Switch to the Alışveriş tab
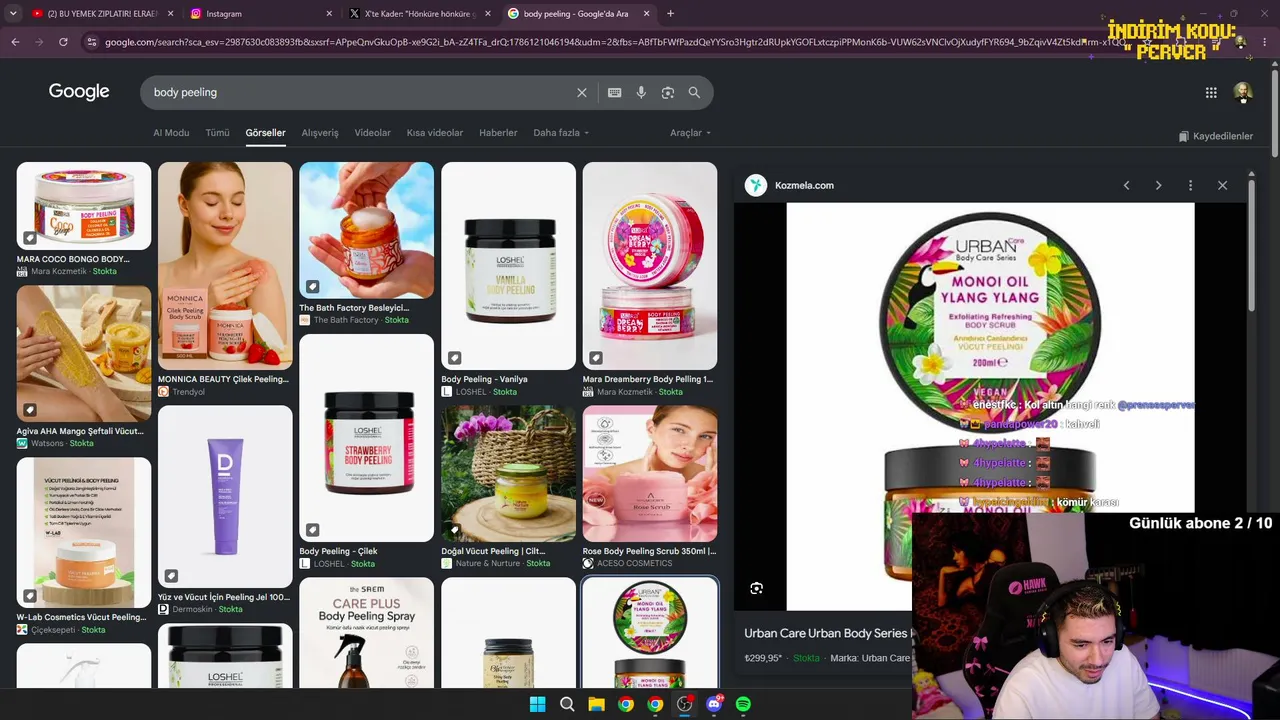Viewport: 1280px width, 720px height. pyautogui.click(x=320, y=133)
